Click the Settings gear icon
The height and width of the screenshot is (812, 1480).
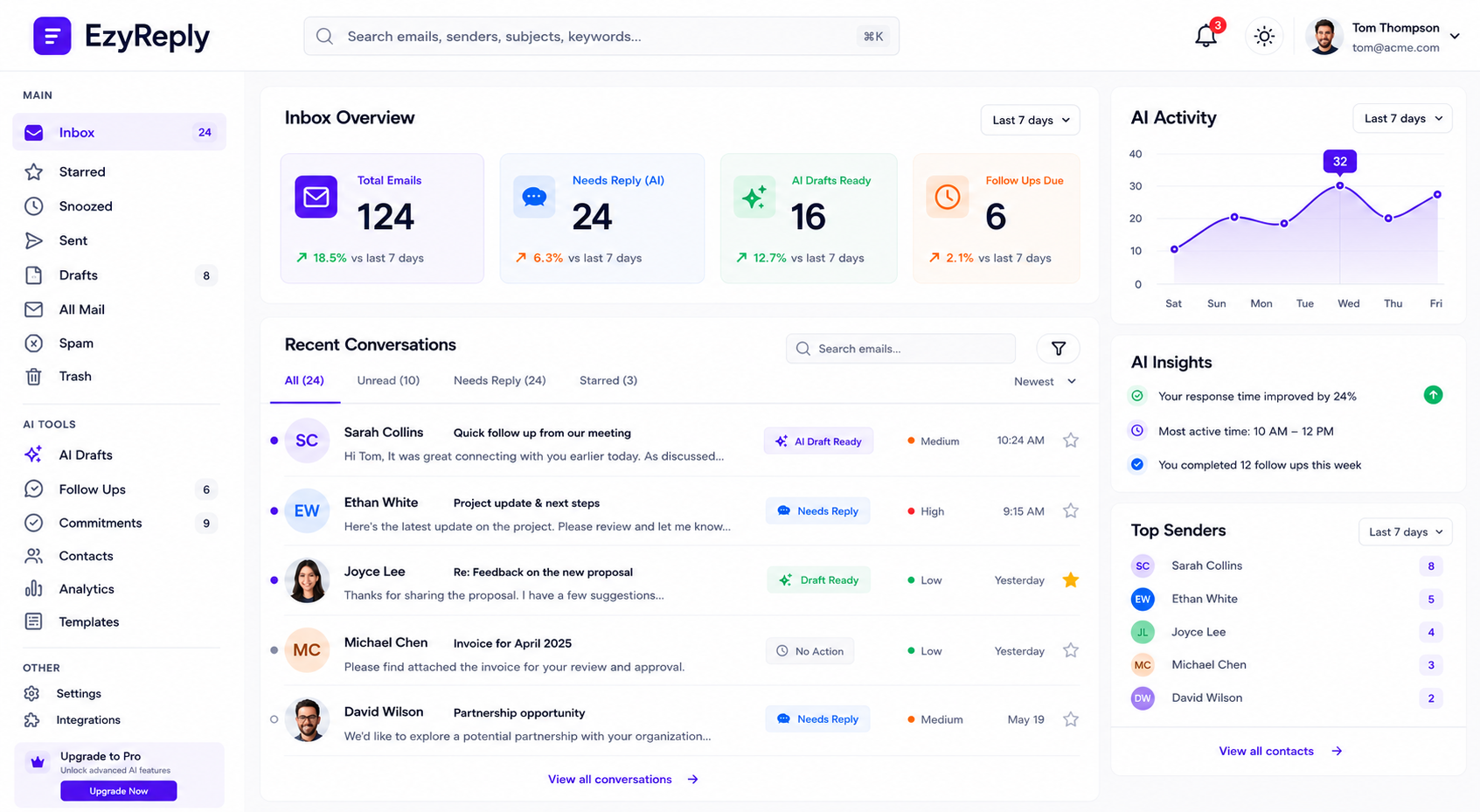(32, 693)
